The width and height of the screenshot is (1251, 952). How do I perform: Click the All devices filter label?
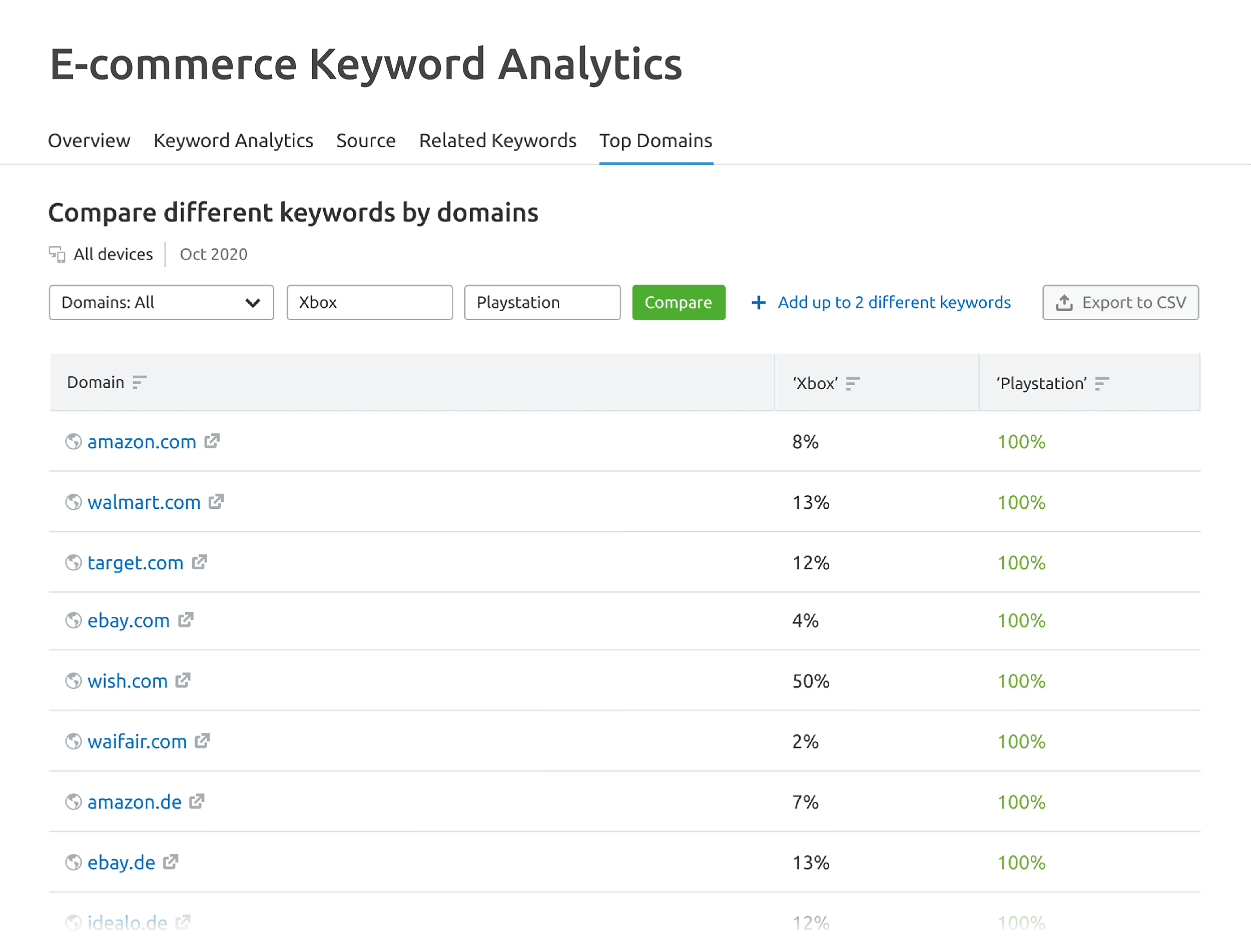click(114, 254)
